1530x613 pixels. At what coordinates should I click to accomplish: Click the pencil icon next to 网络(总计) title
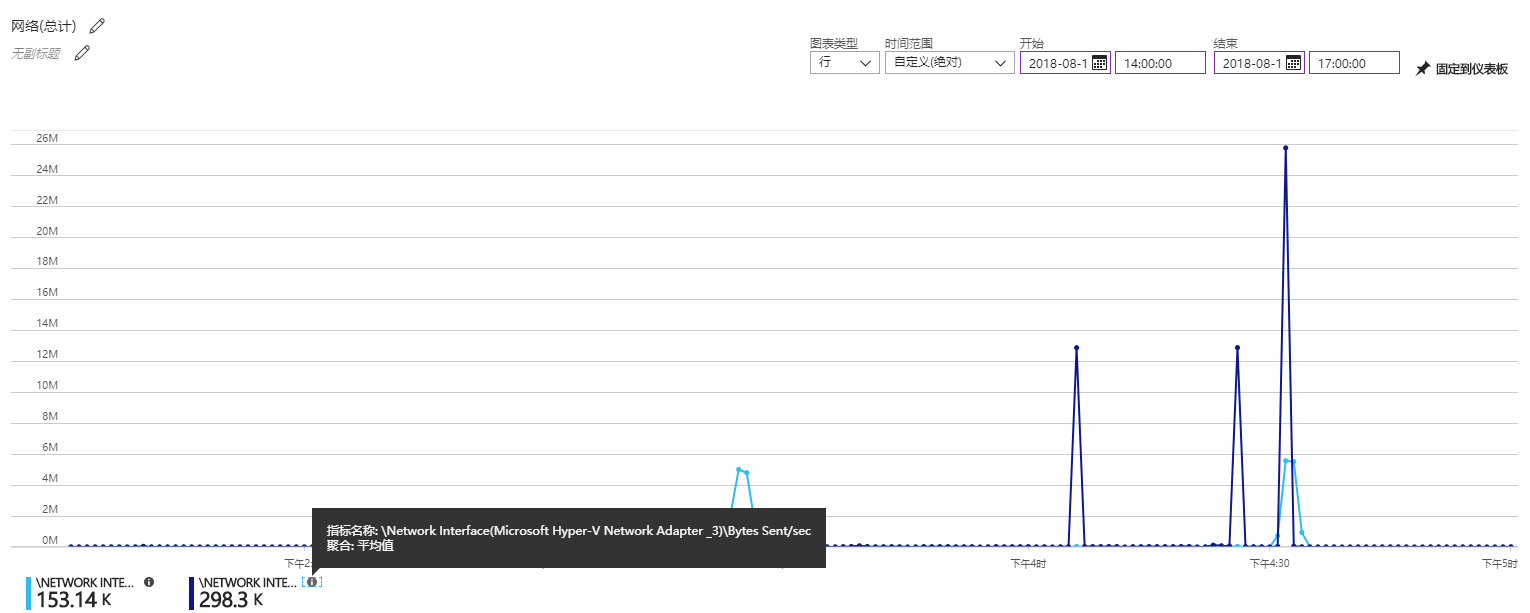coord(96,25)
